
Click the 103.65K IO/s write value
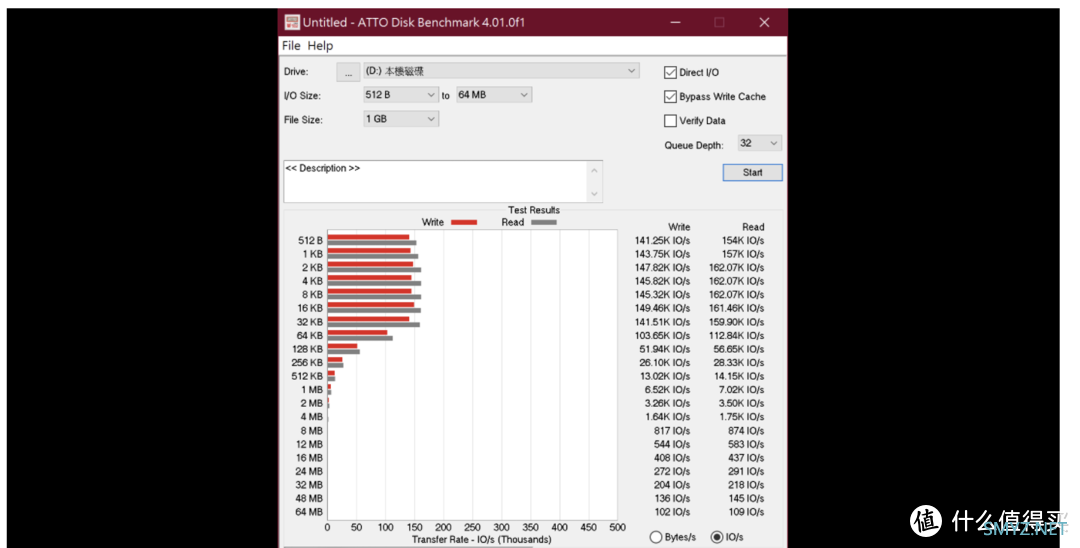[x=662, y=335]
